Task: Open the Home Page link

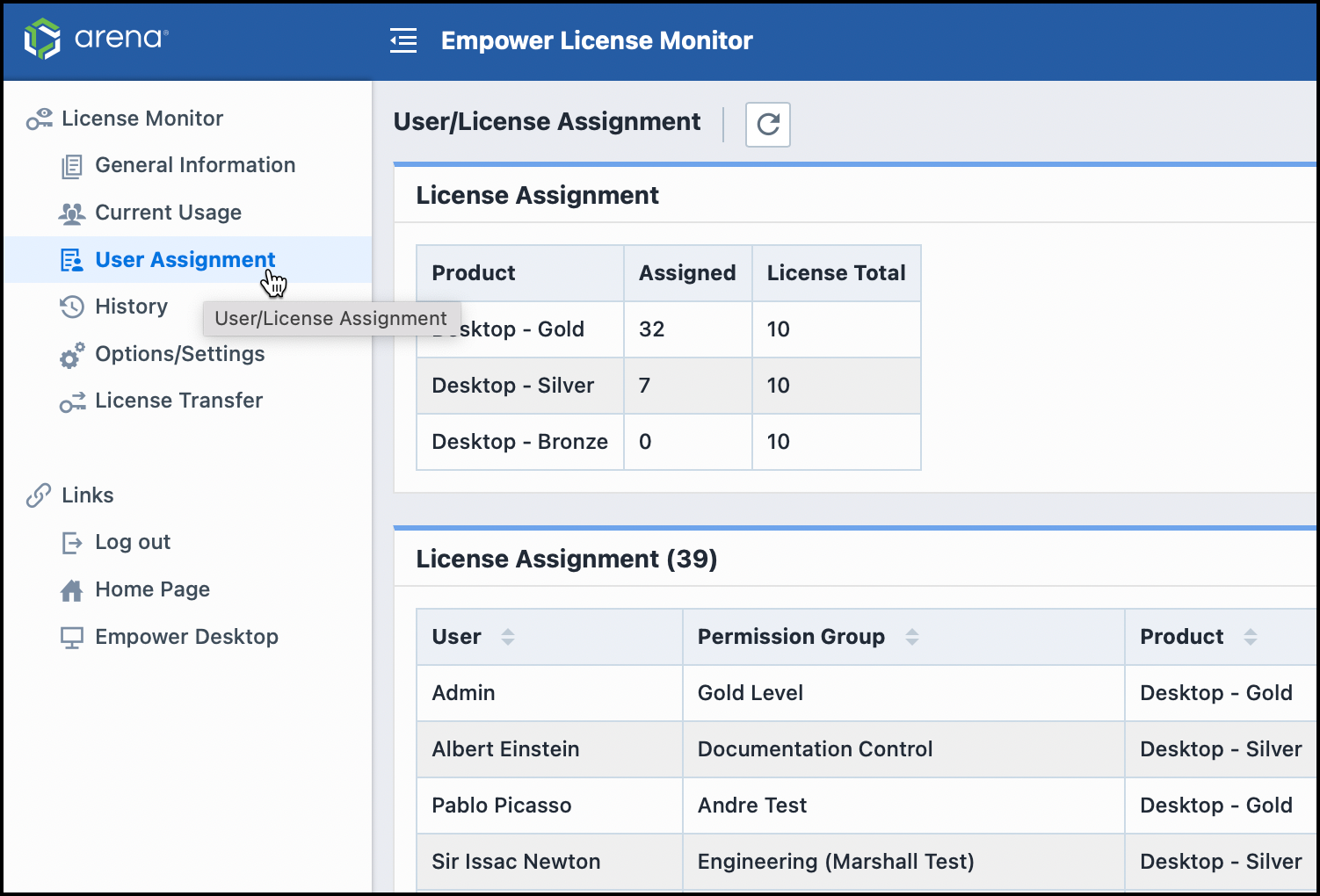Action: pyautogui.click(x=152, y=589)
